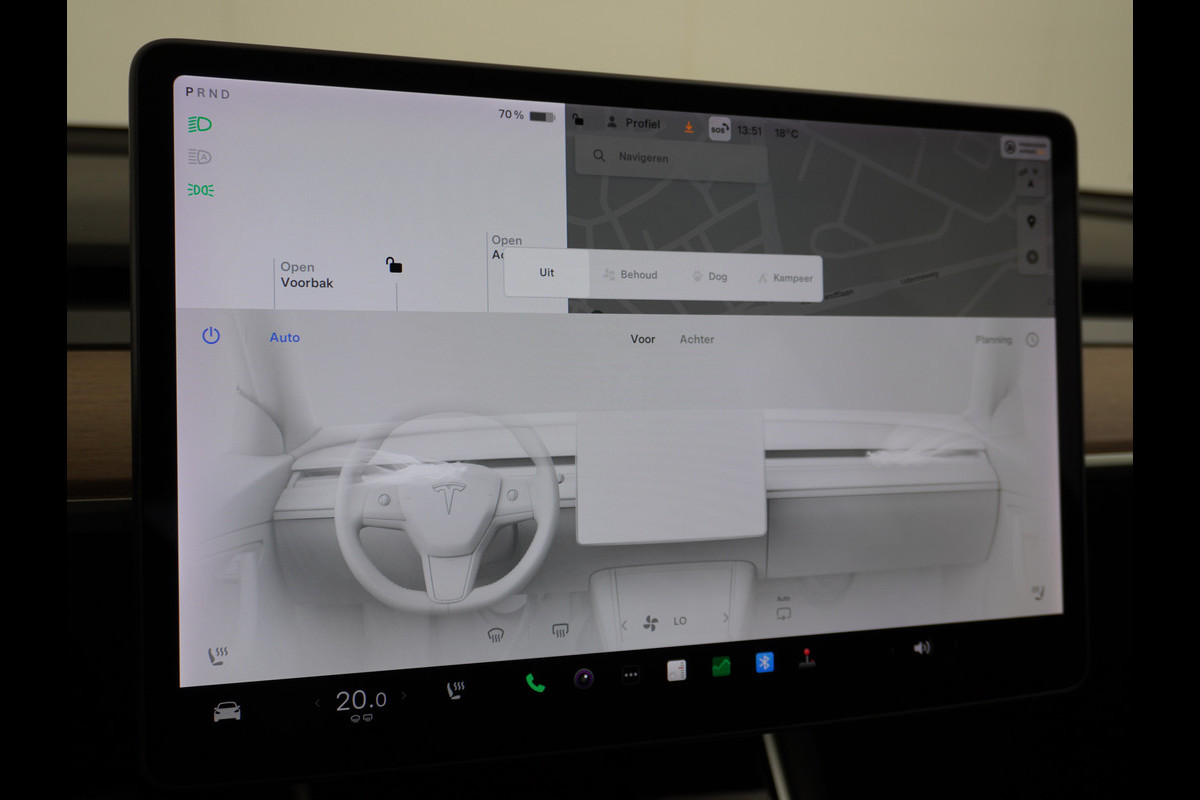1200x800 pixels.
Task: Open the green Phone app
Action: 536,683
